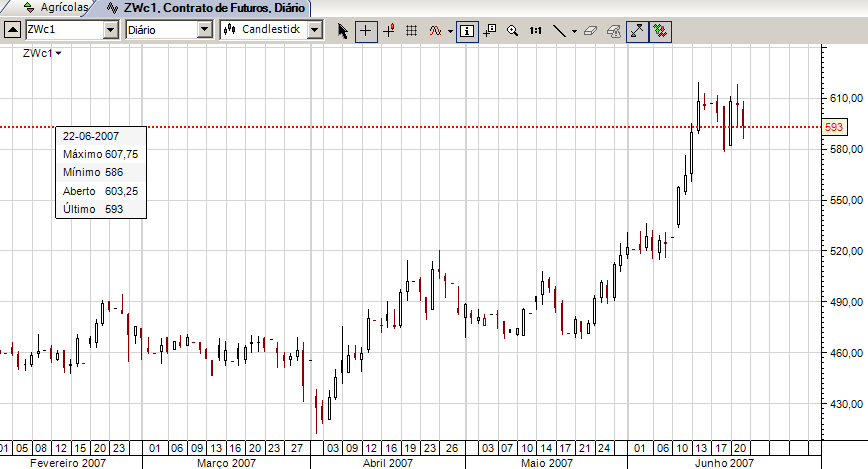Click the 593 last price tag
Image resolution: width=868 pixels, height=469 pixels.
[x=834, y=127]
